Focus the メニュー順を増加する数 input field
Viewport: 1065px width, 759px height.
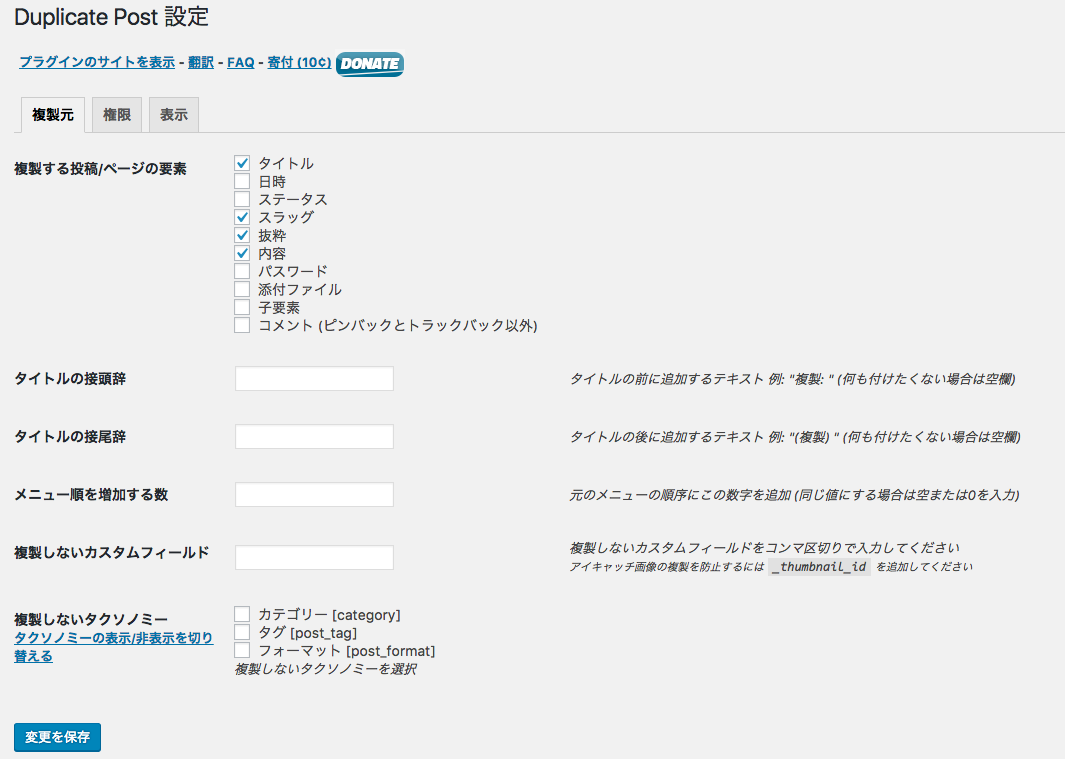(314, 495)
